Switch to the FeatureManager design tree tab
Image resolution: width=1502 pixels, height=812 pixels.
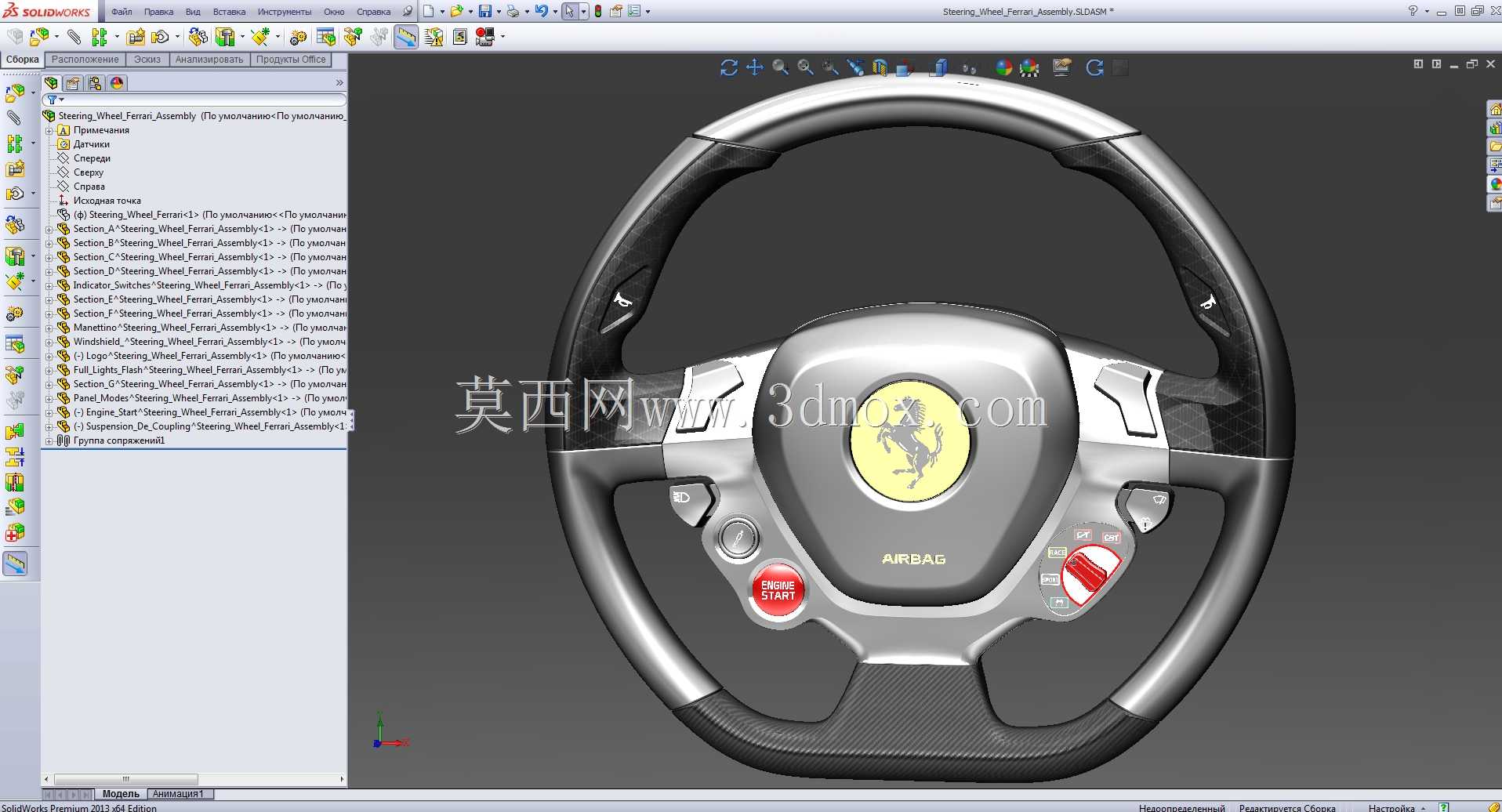coord(52,82)
